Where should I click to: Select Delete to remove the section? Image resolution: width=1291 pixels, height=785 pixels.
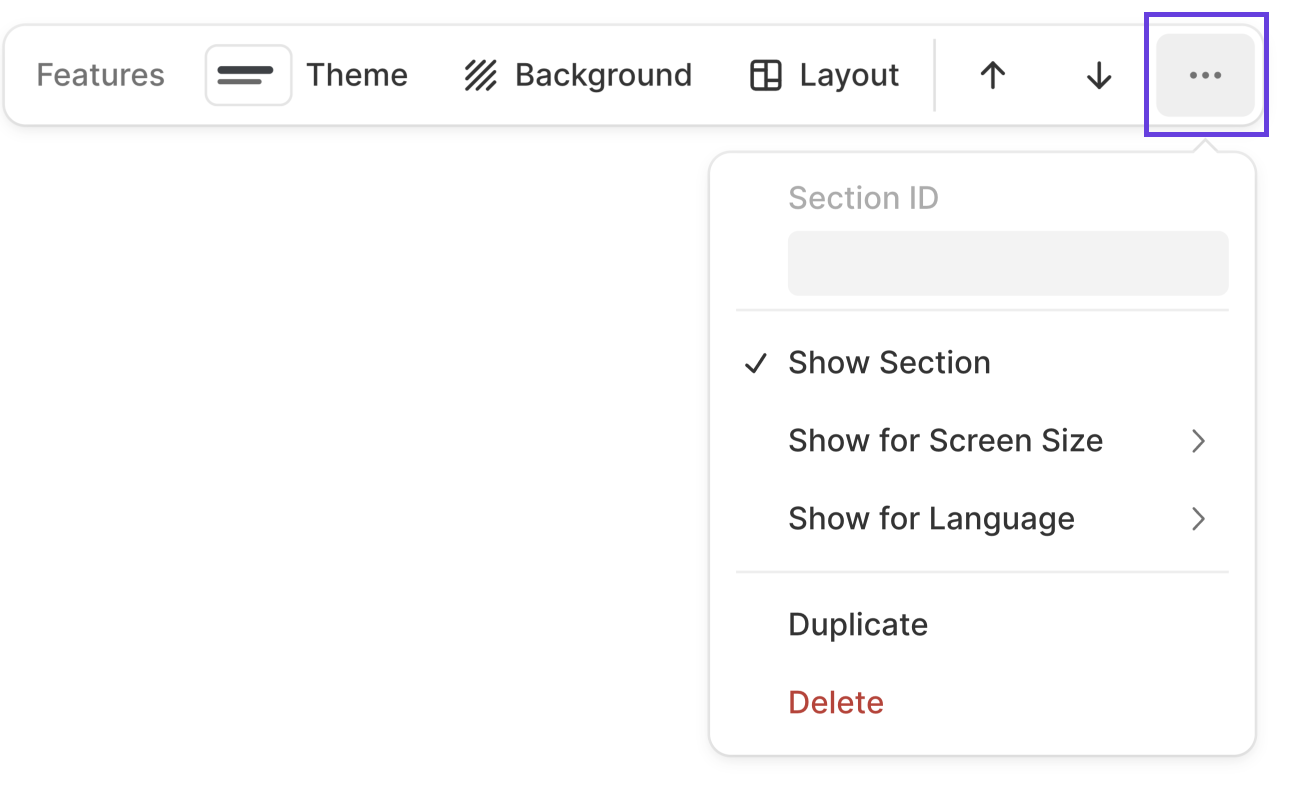click(x=835, y=701)
